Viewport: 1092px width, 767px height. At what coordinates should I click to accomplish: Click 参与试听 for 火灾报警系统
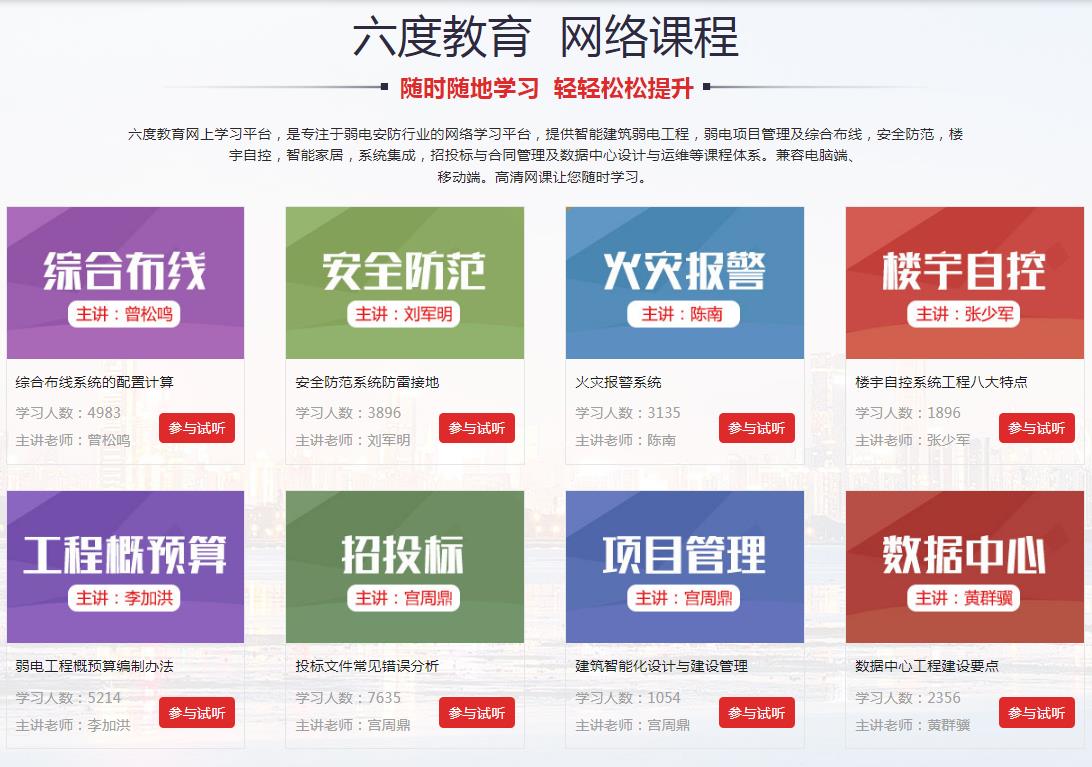coord(757,428)
